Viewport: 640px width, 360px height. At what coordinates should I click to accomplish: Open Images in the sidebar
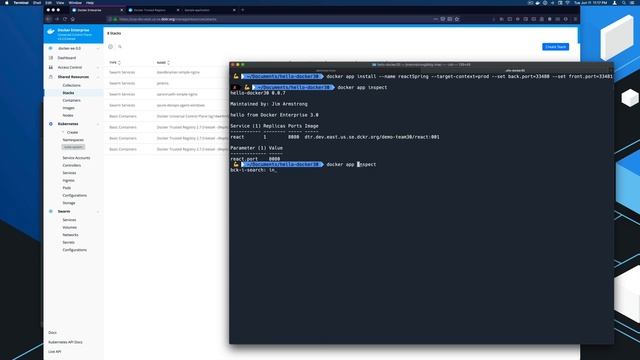tap(69, 108)
